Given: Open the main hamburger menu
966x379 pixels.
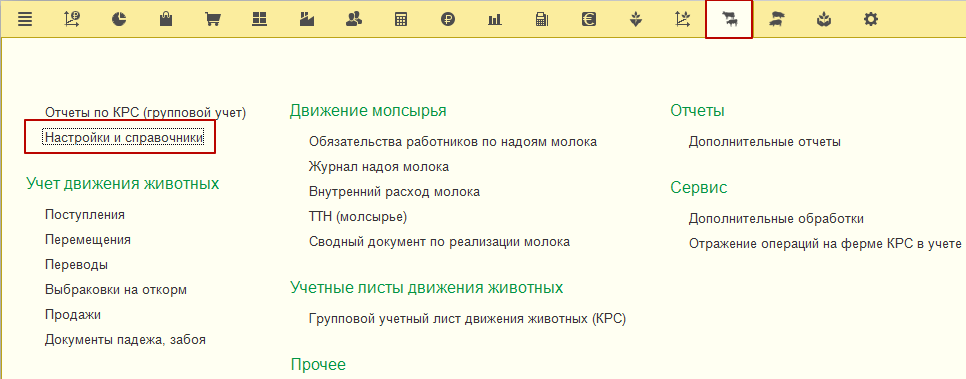Looking at the screenshot, I should click(x=25, y=20).
